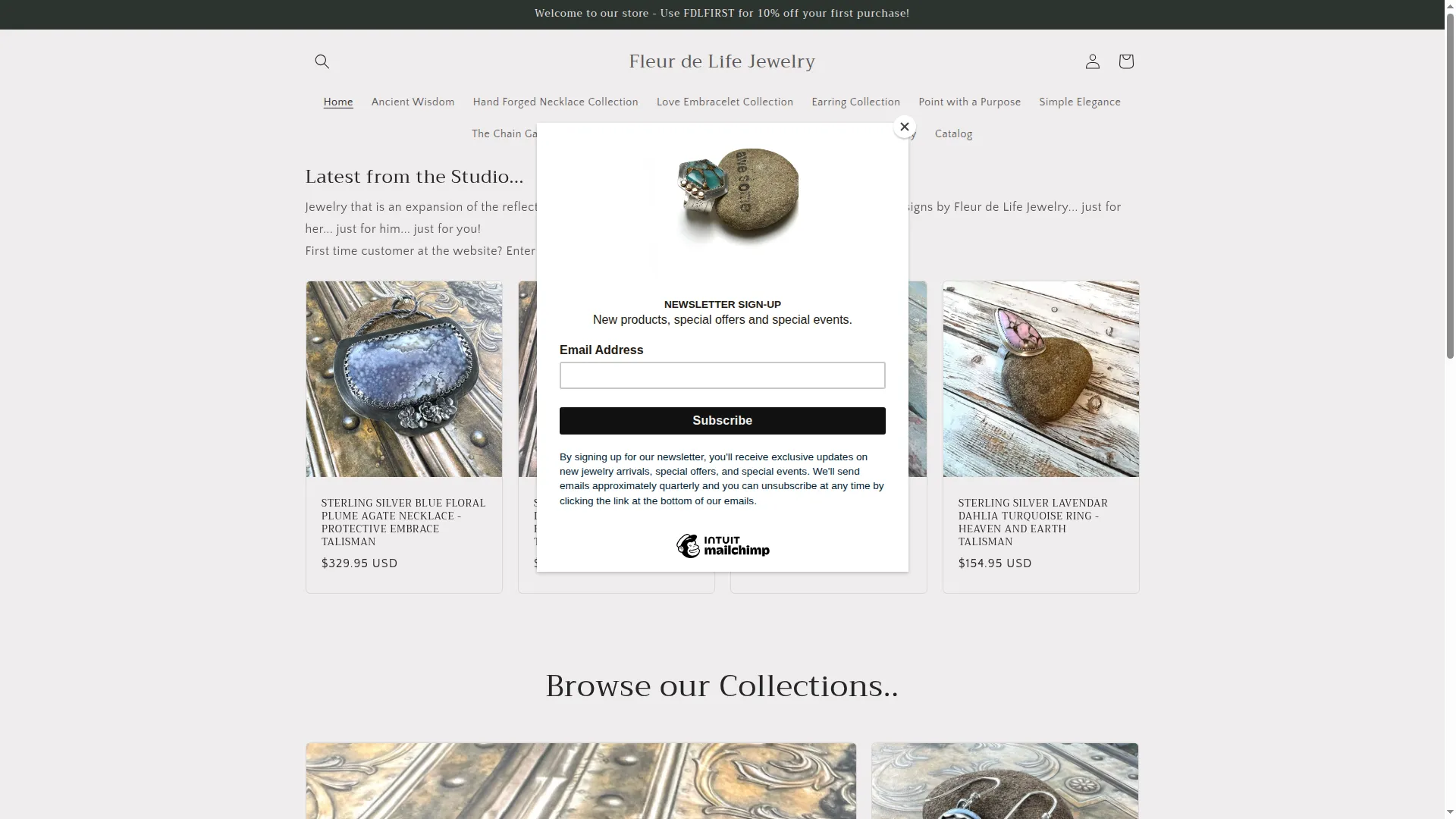
Task: Open Blue Floral Plume Agate Necklace title link
Action: point(403,522)
